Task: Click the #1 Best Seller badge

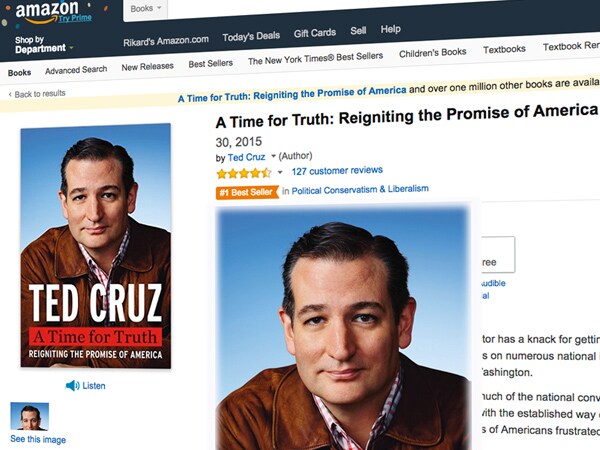Action: pyautogui.click(x=247, y=192)
